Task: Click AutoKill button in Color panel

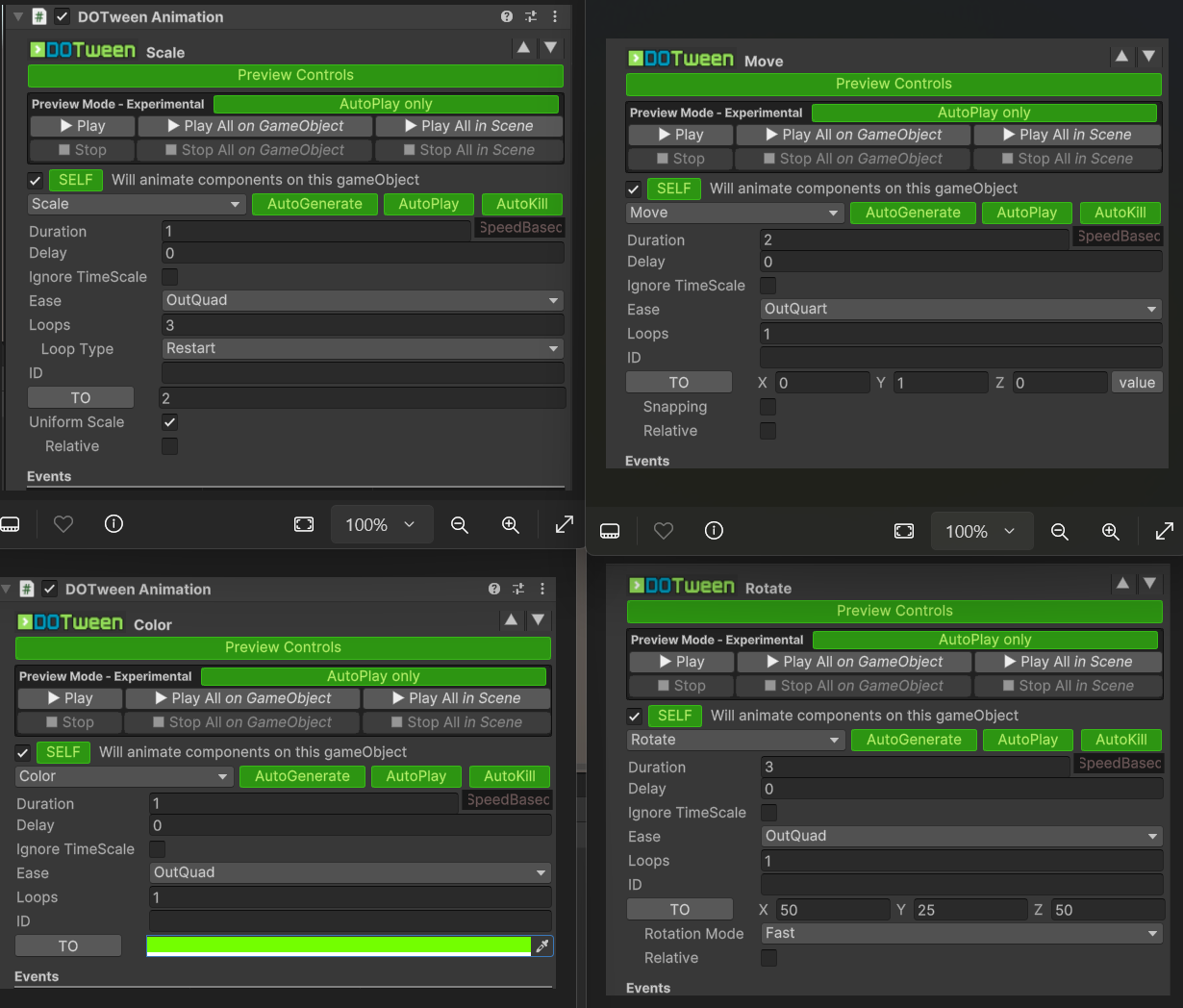Action: 510,776
